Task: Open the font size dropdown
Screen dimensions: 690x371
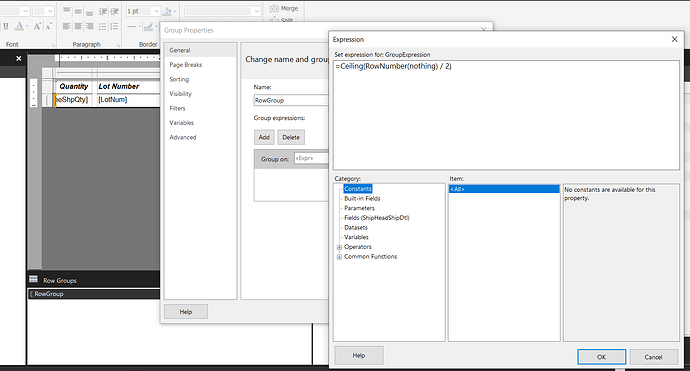Action: [x=50, y=11]
